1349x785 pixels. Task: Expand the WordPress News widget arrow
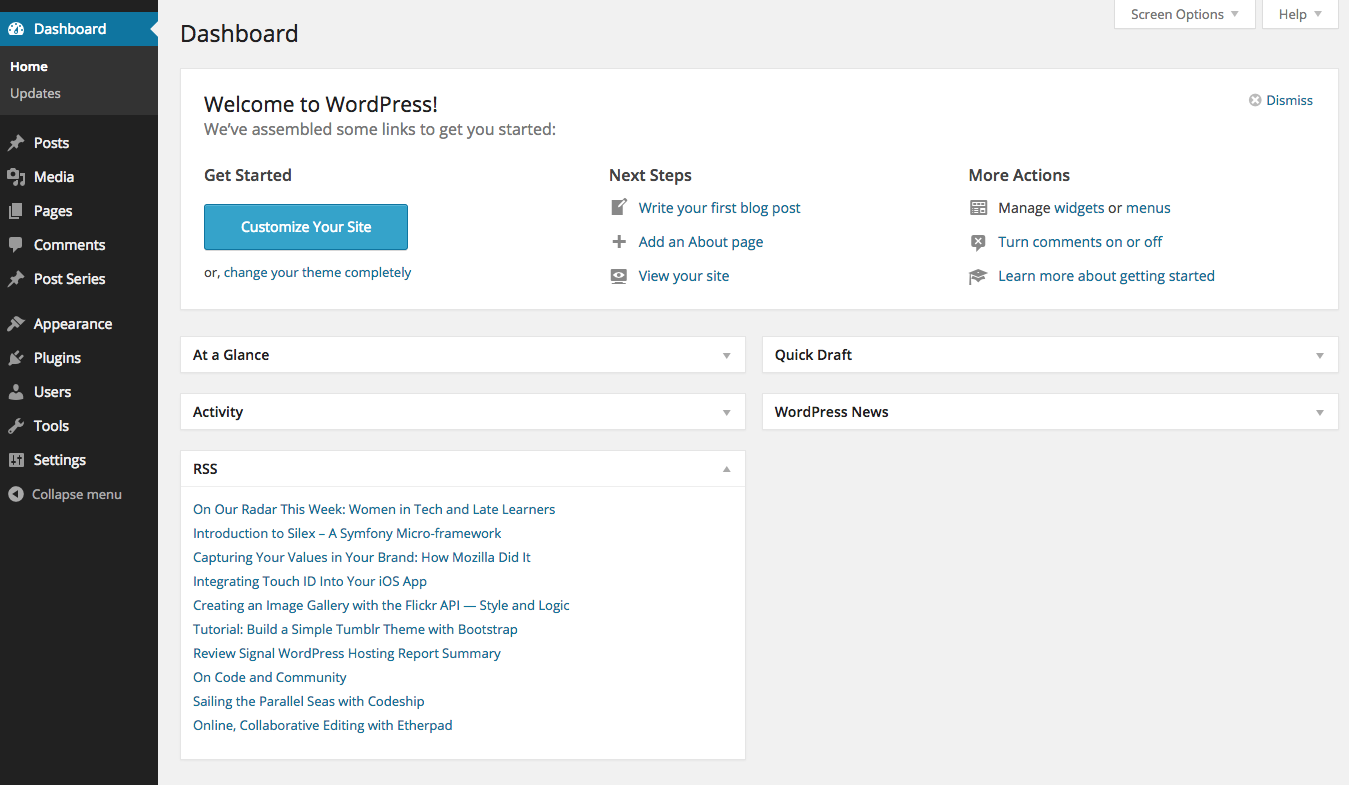pos(1320,412)
